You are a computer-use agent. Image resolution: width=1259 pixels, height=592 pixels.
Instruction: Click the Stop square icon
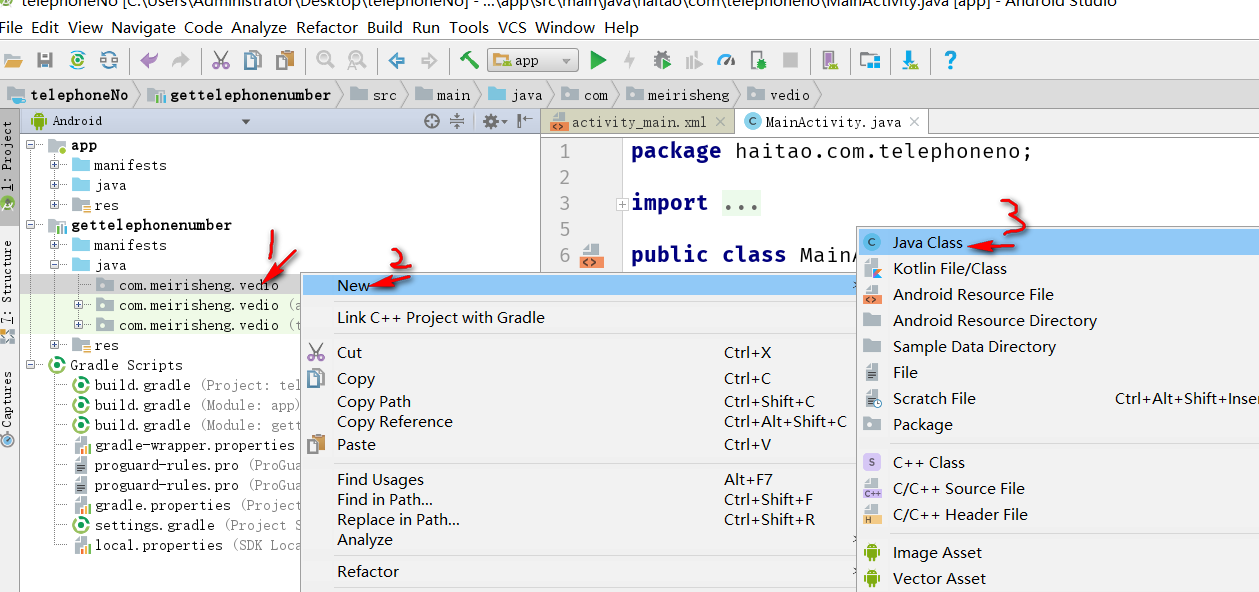click(x=790, y=61)
